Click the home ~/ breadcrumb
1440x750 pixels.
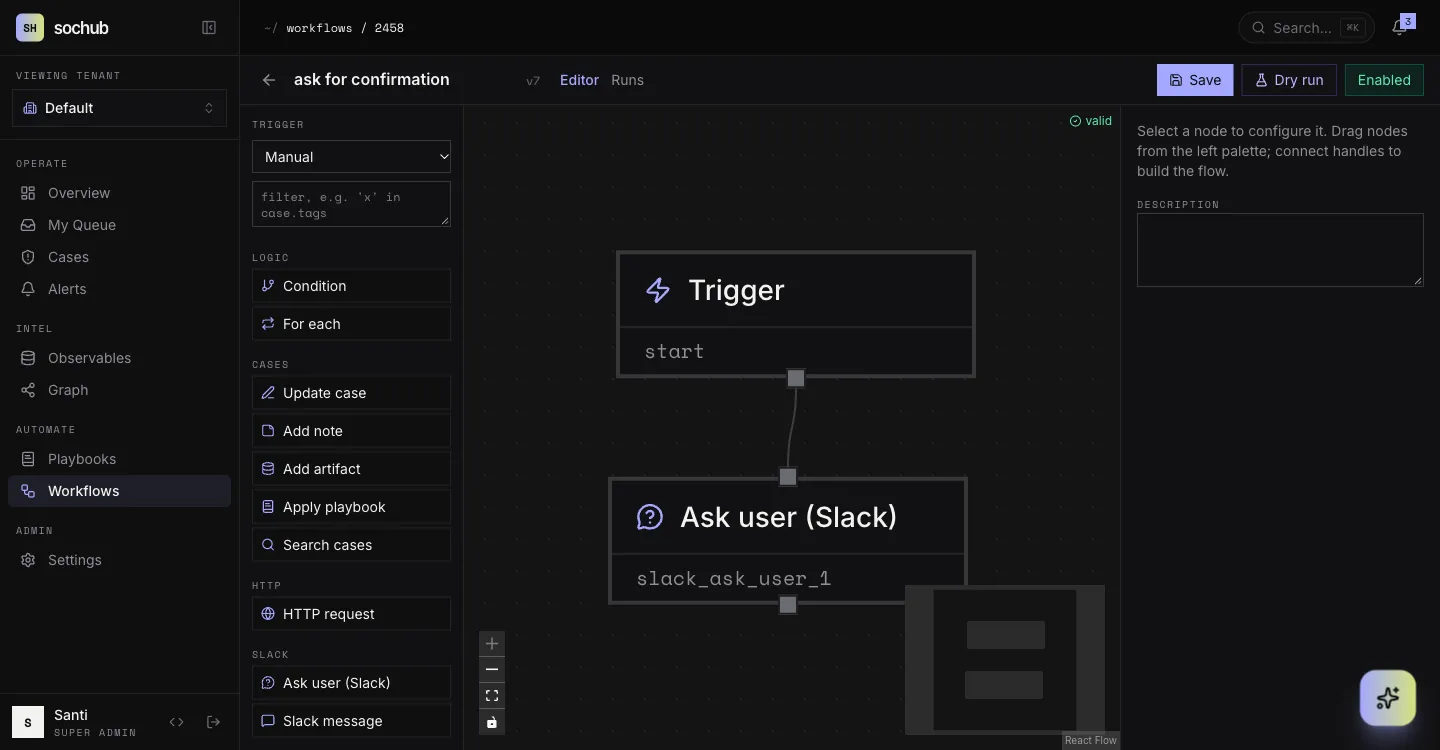(270, 28)
